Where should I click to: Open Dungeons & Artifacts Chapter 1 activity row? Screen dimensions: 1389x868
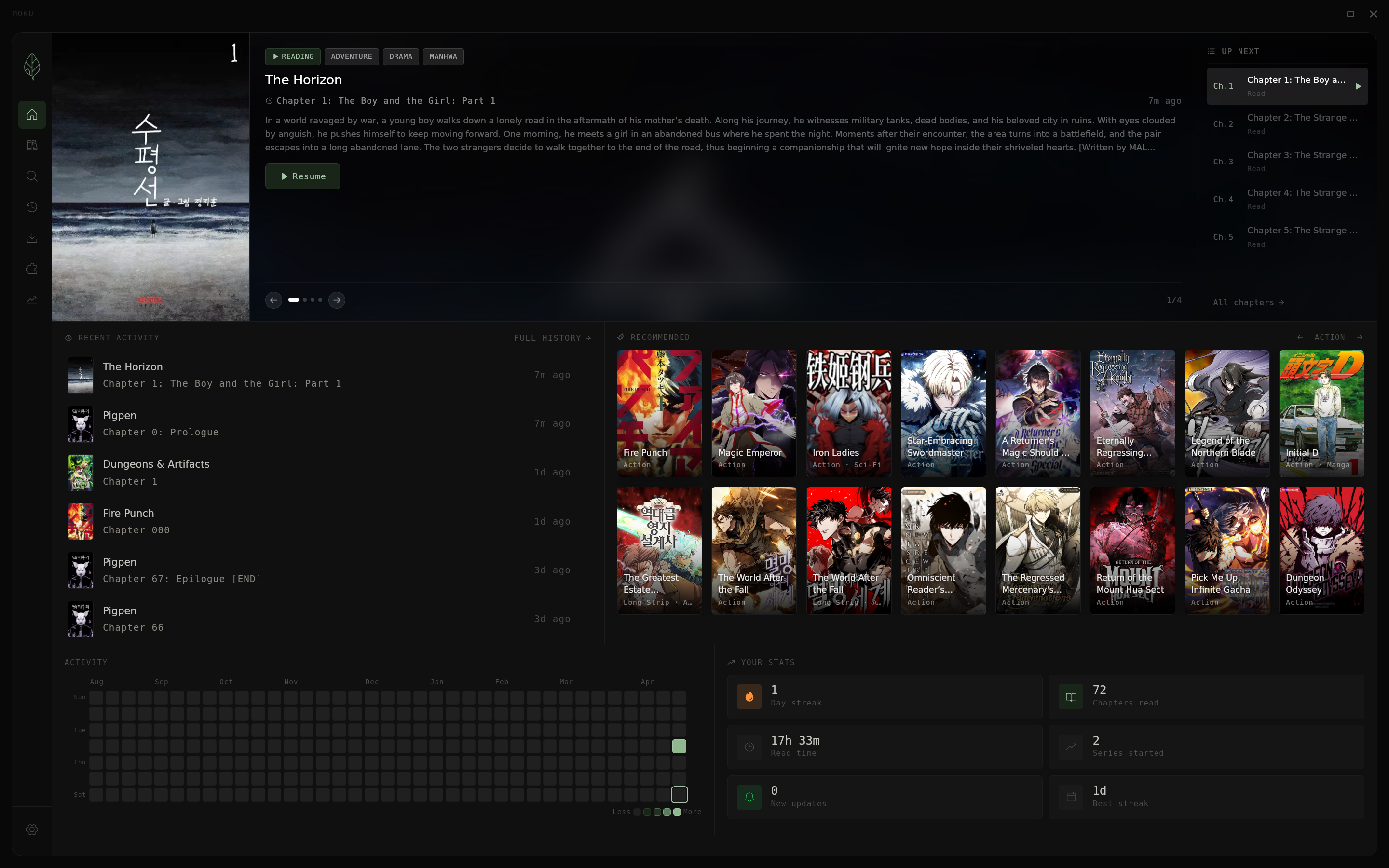(329, 473)
